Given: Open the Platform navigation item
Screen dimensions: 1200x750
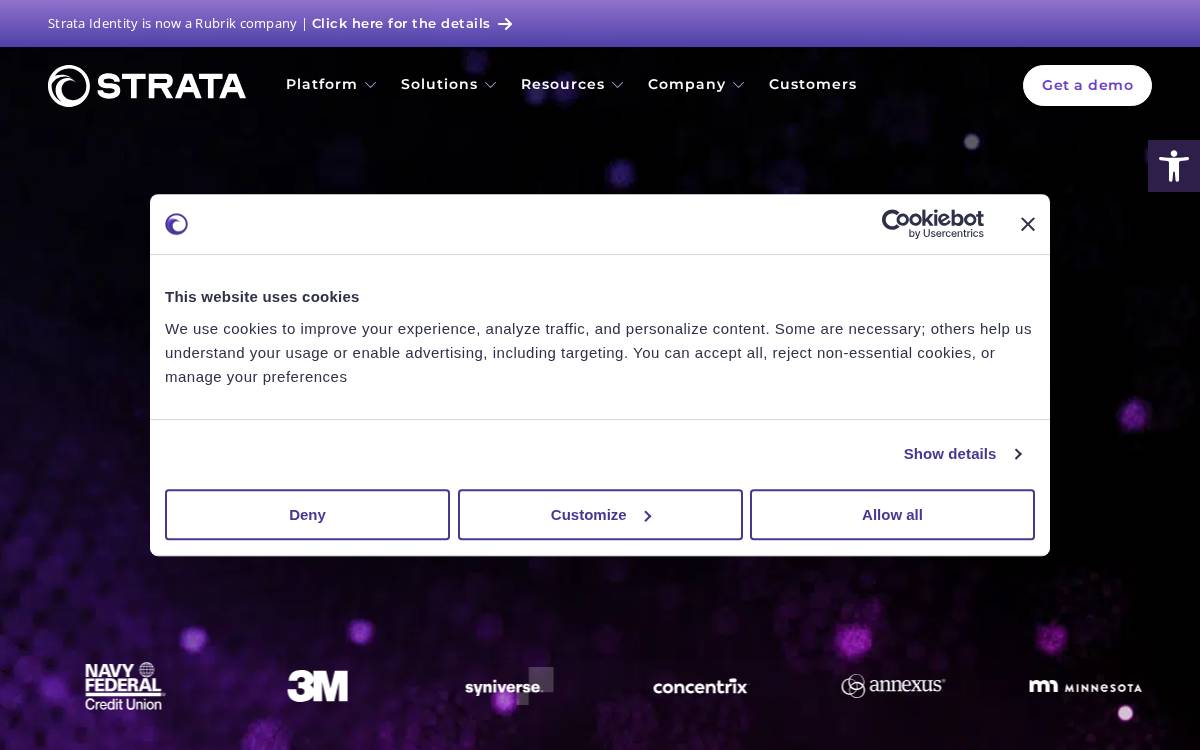Looking at the screenshot, I should 322,84.
